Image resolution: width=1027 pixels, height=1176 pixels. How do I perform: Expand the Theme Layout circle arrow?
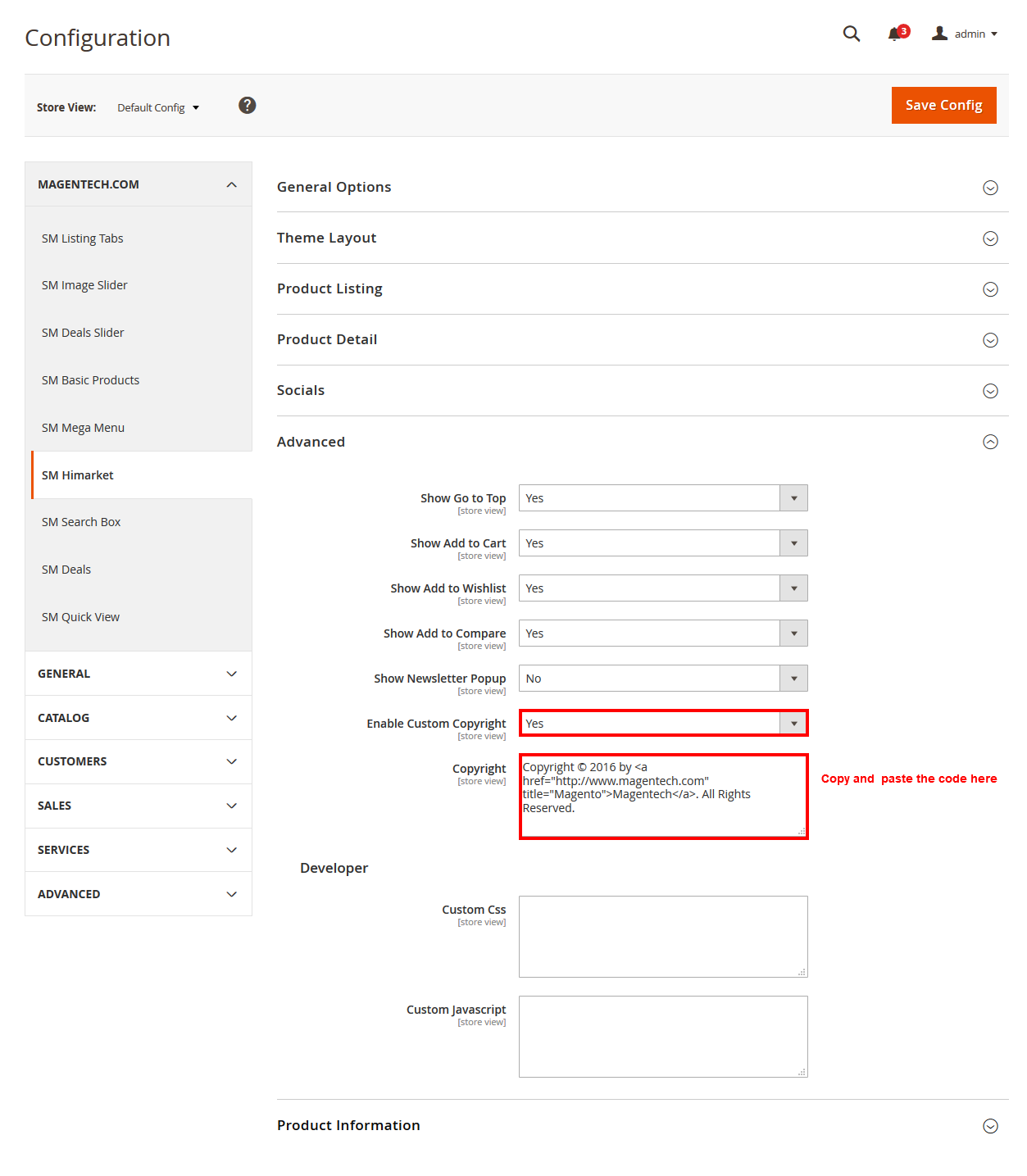[x=990, y=238]
